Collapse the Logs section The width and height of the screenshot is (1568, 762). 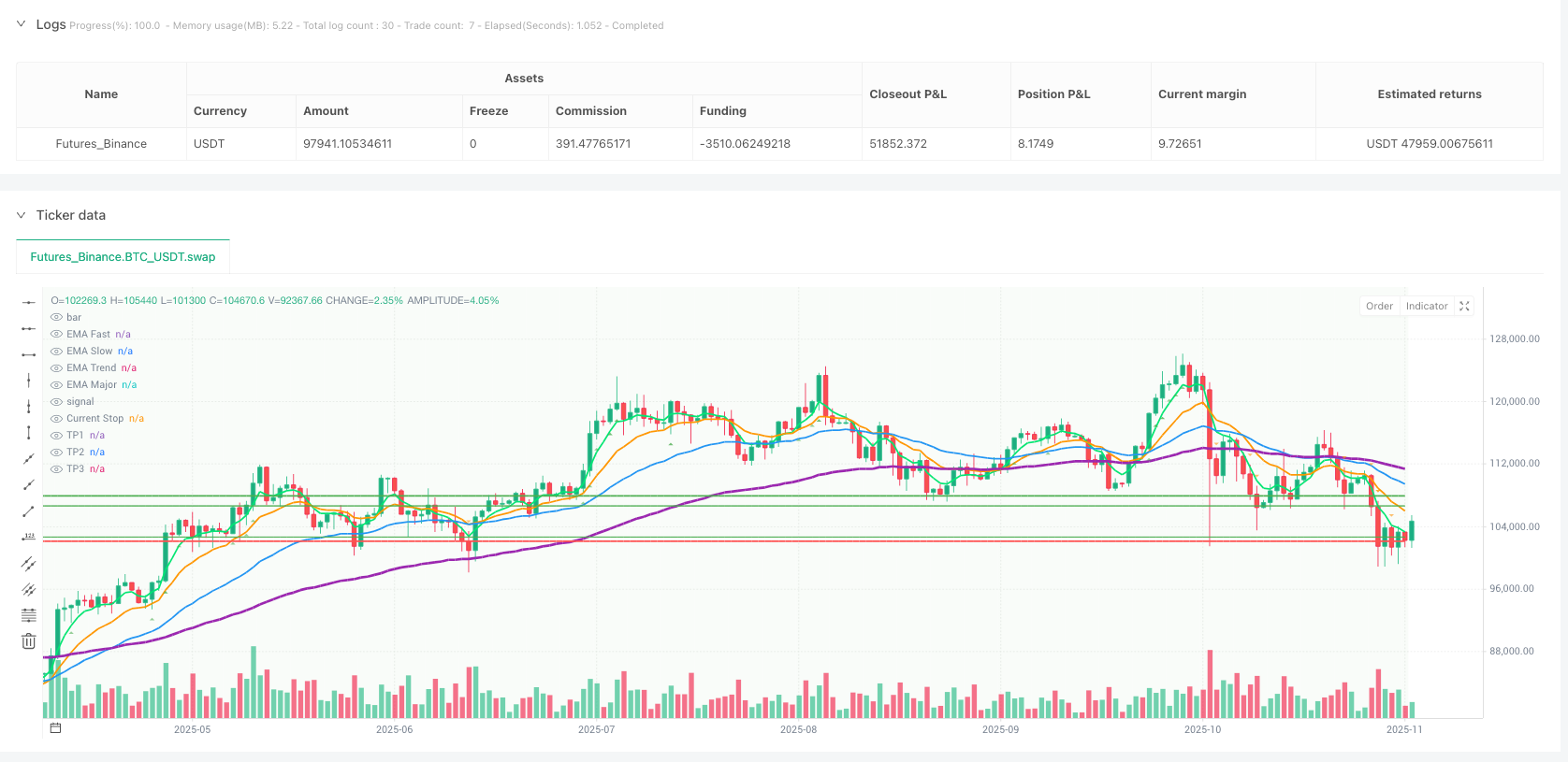(21, 24)
